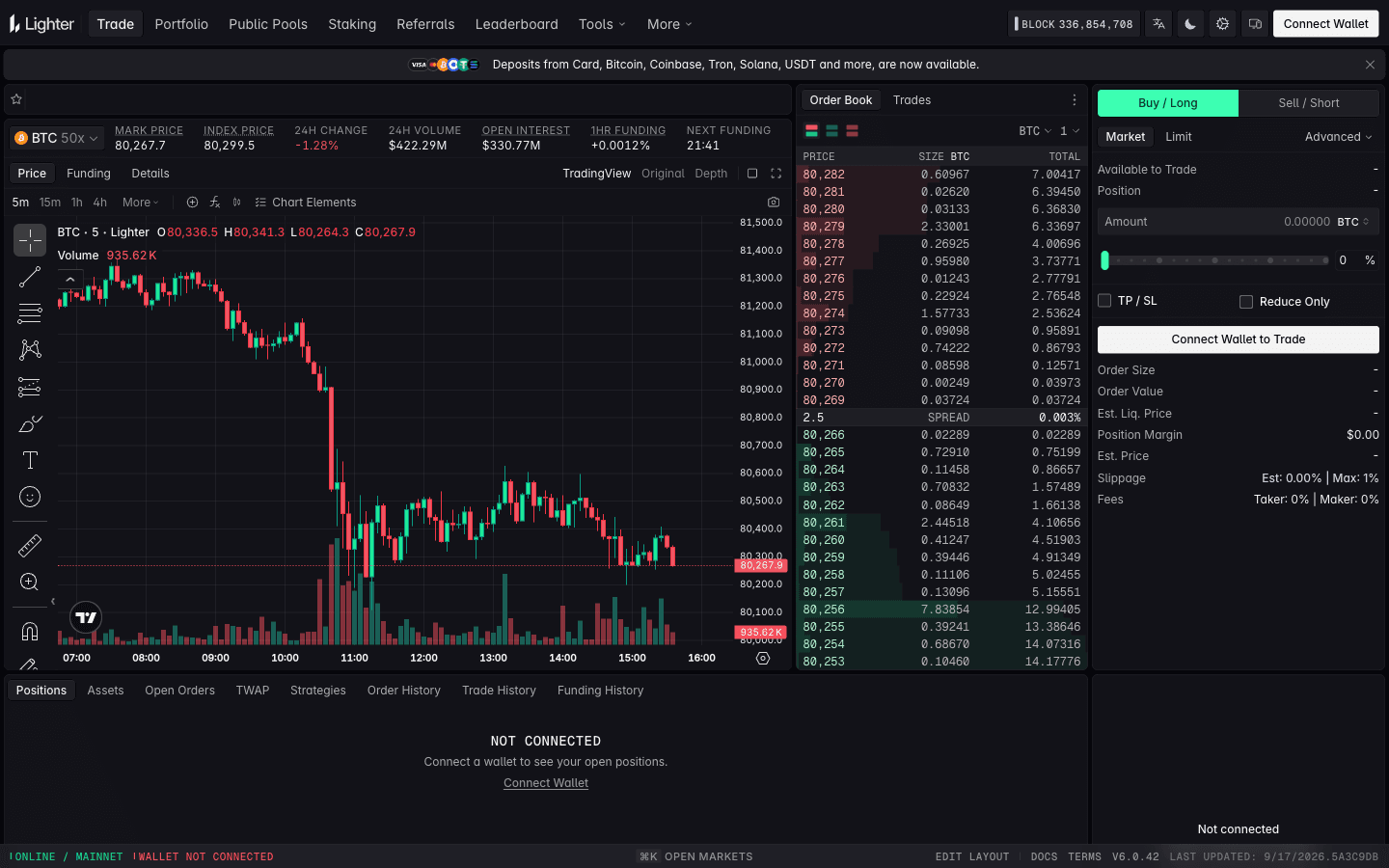Open the Leaderboard page

click(x=516, y=24)
